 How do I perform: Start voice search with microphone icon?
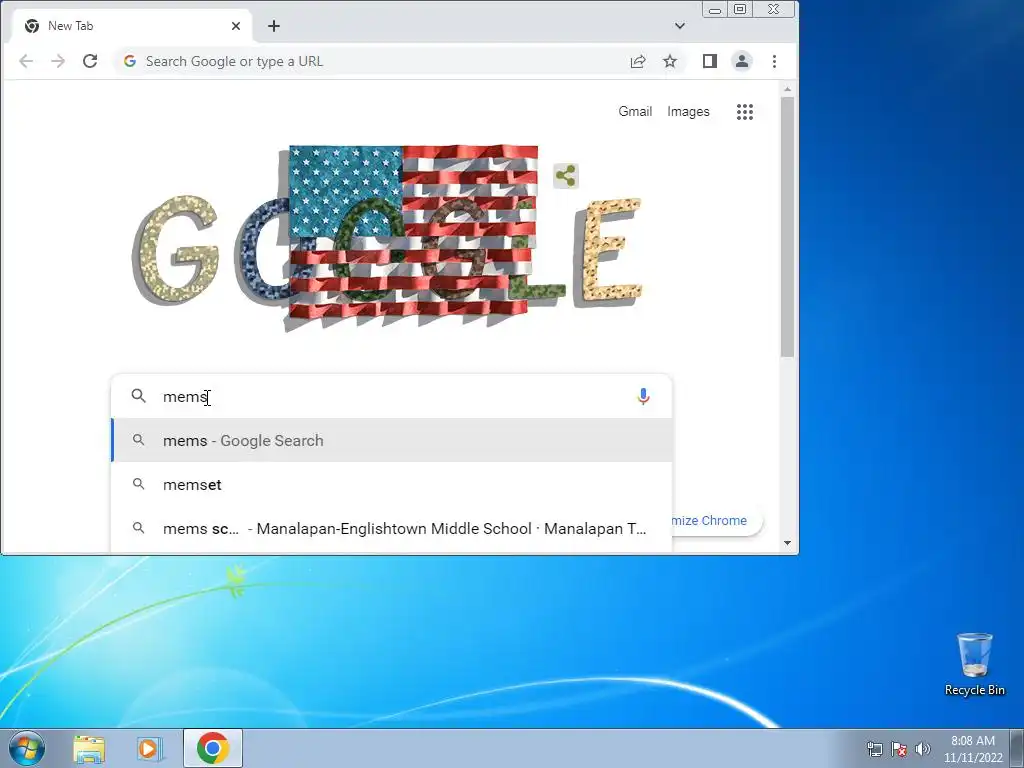[643, 396]
